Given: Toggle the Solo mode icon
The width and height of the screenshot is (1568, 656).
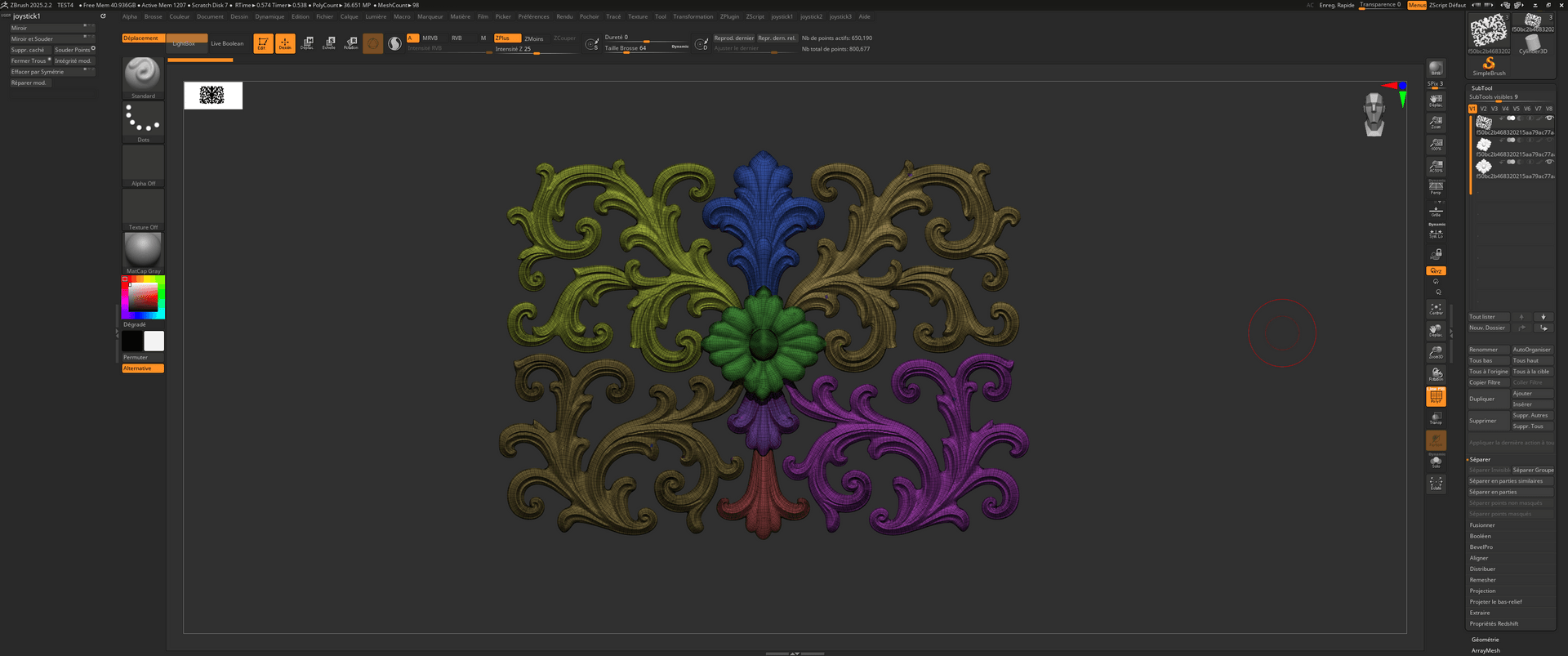Looking at the screenshot, I should [1436, 462].
